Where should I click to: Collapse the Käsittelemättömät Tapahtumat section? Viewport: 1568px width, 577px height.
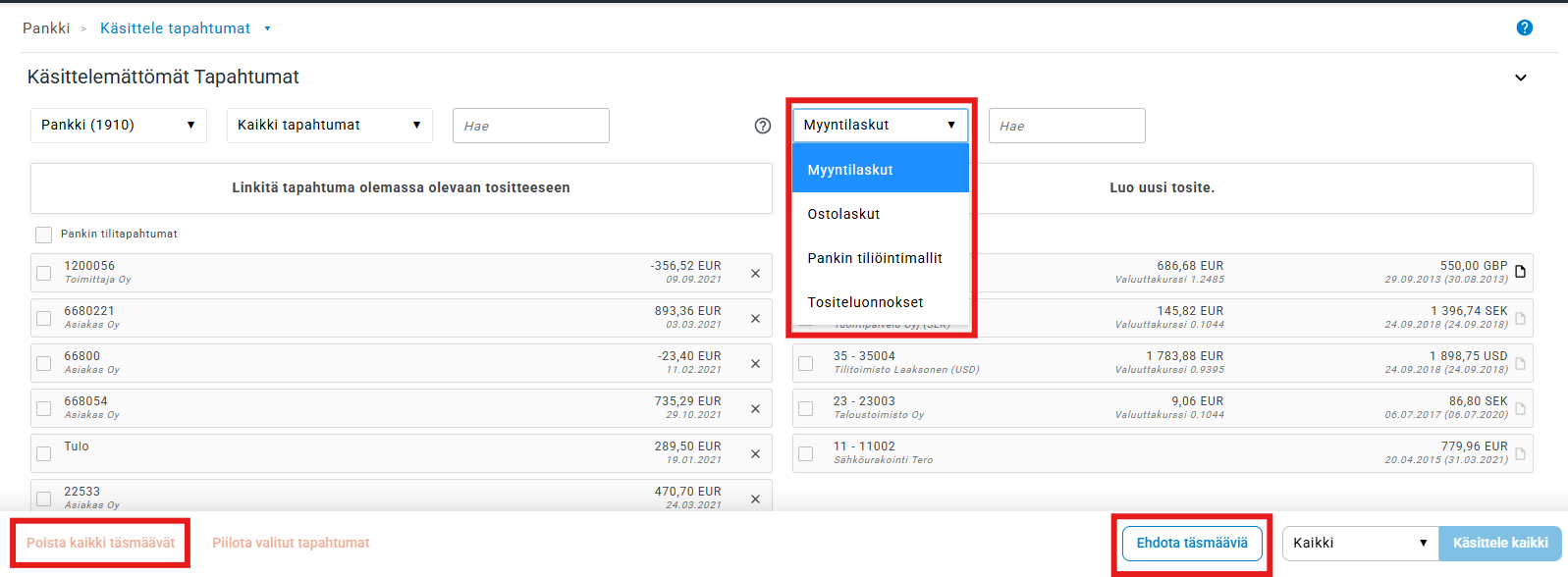1520,78
